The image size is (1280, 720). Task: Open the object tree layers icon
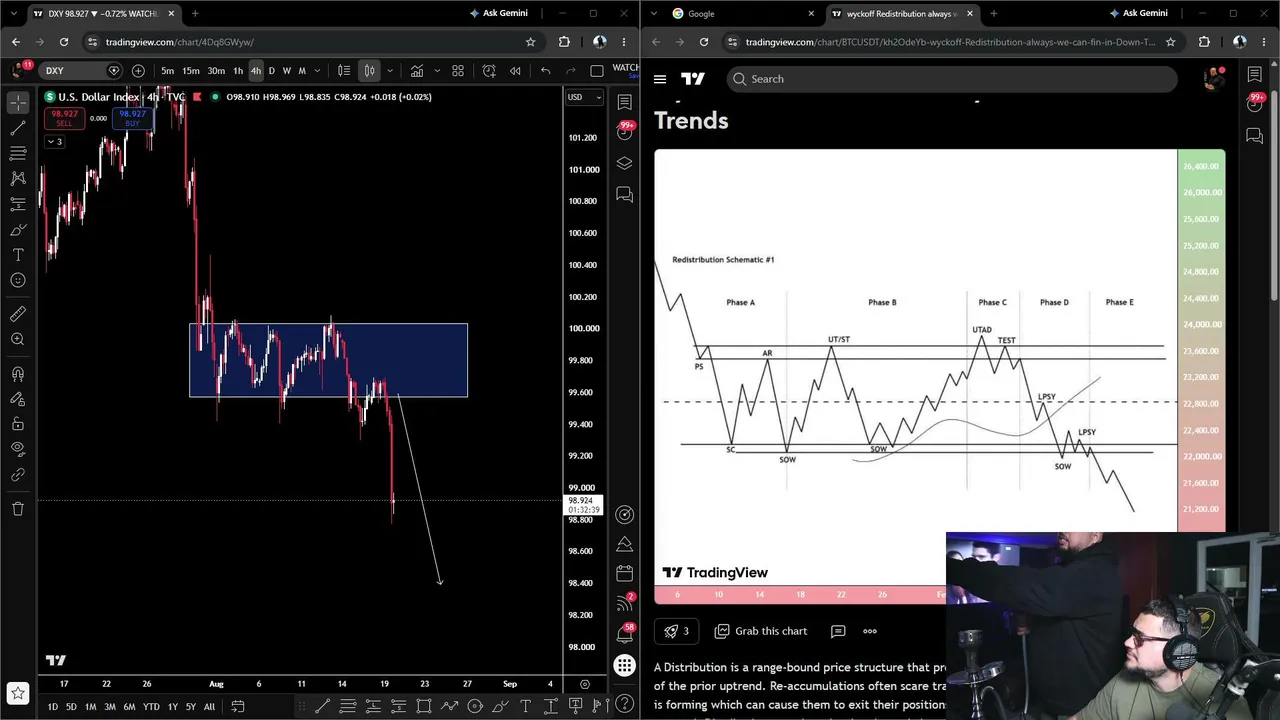click(x=625, y=163)
